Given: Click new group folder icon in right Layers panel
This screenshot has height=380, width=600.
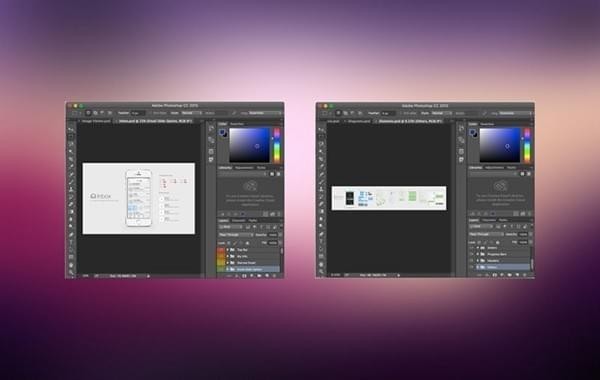Looking at the screenshot, I should [509, 275].
